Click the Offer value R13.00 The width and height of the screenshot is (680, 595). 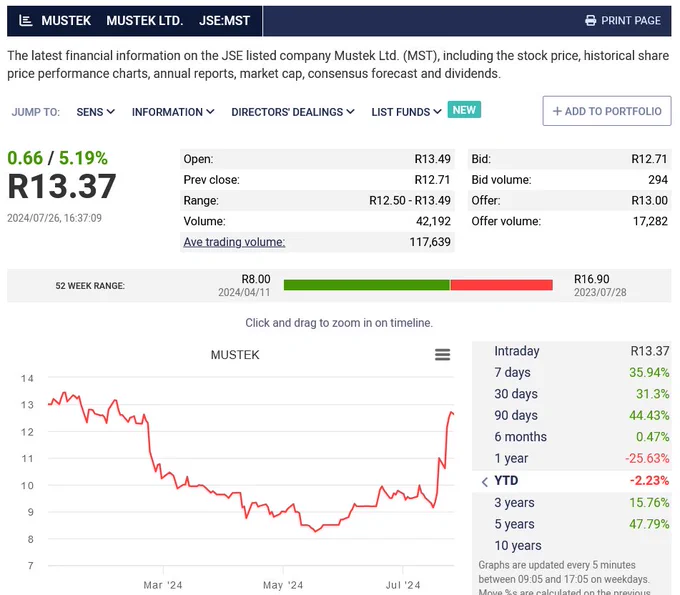click(649, 200)
